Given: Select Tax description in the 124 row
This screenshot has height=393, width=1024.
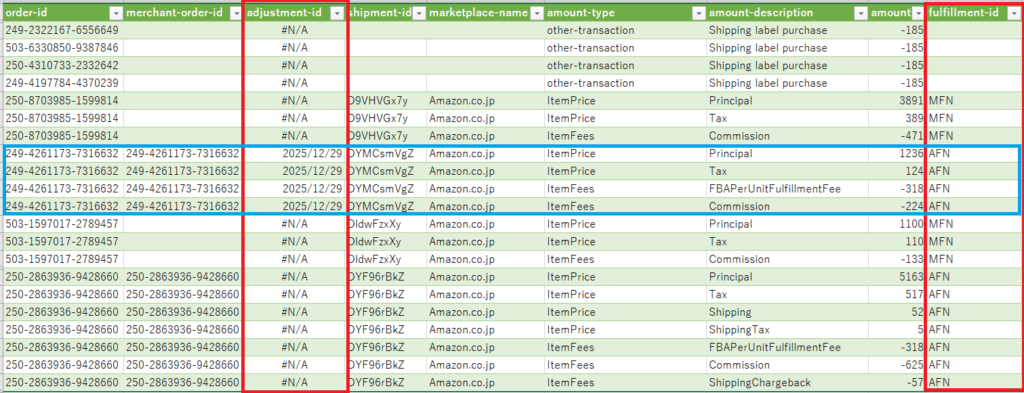Looking at the screenshot, I should point(787,171).
